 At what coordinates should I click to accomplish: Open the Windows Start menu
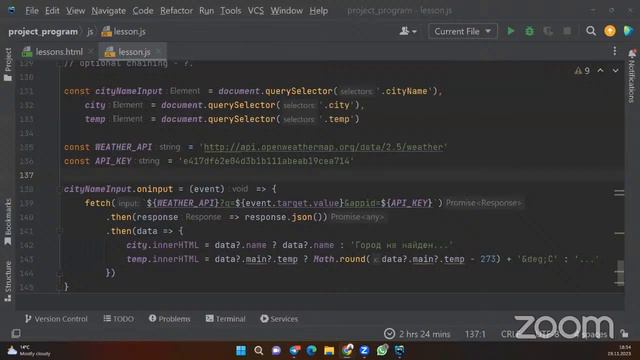241,351
